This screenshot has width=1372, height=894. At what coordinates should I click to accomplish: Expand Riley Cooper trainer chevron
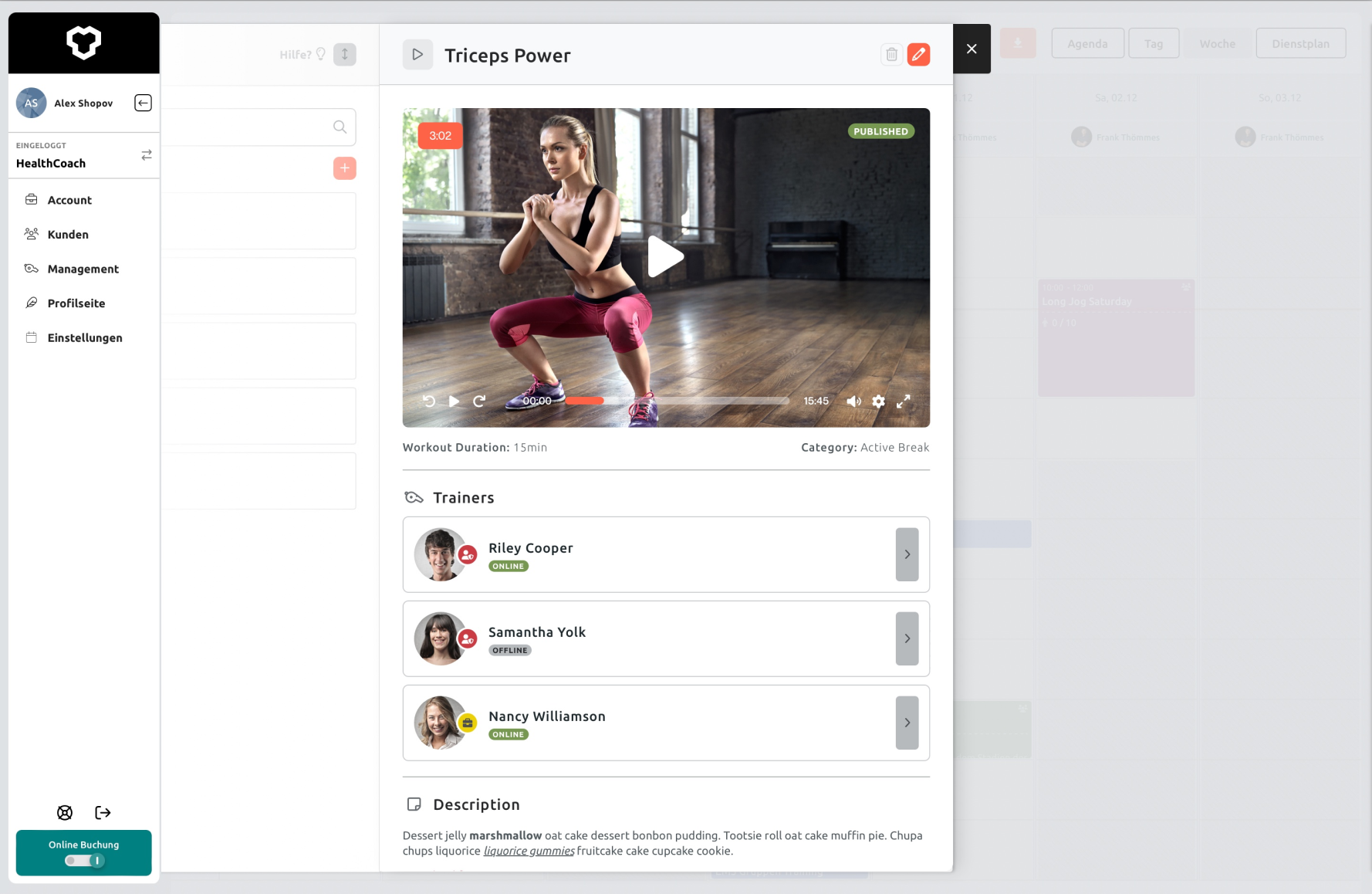point(907,554)
